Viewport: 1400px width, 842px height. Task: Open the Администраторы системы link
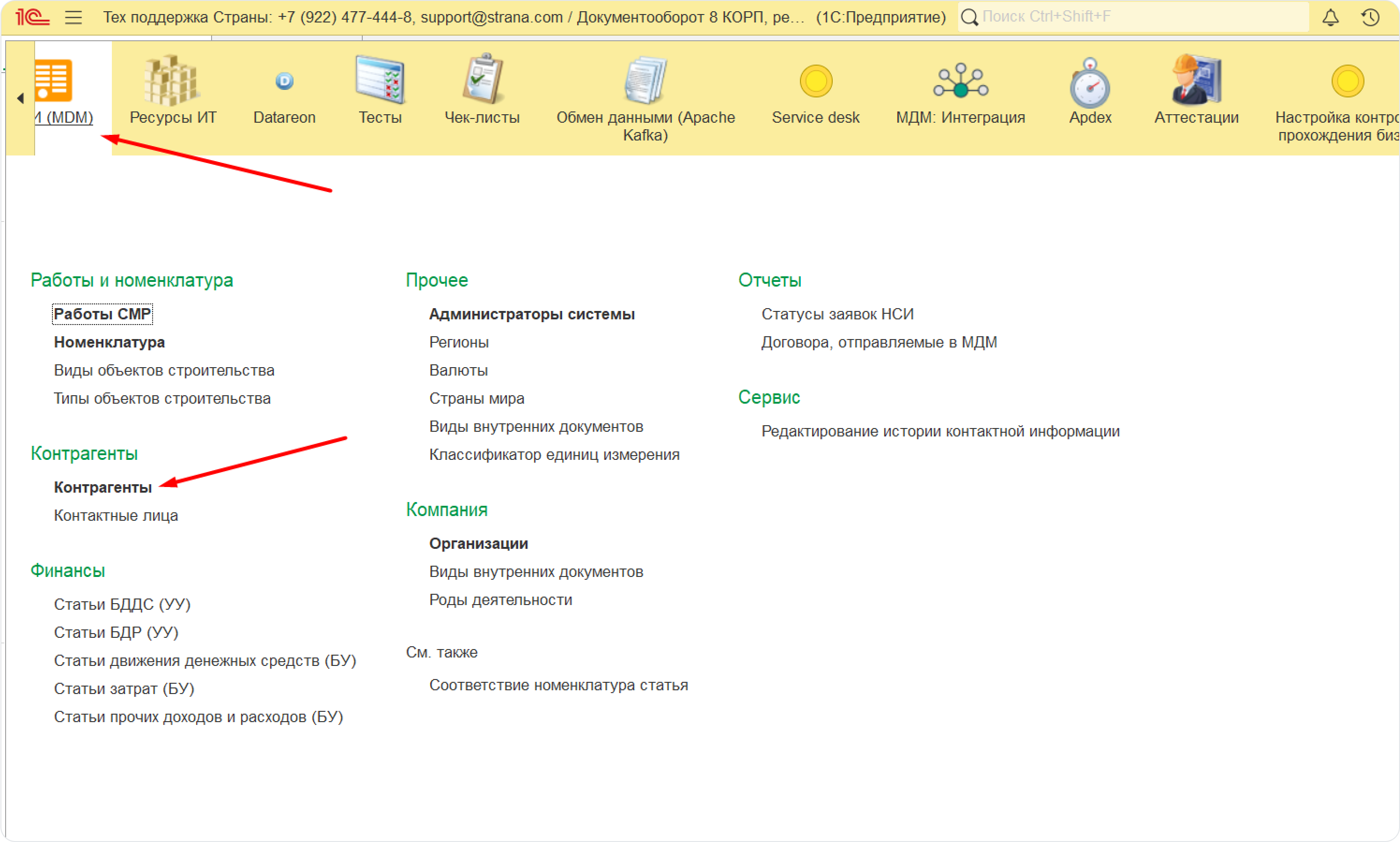[531, 314]
